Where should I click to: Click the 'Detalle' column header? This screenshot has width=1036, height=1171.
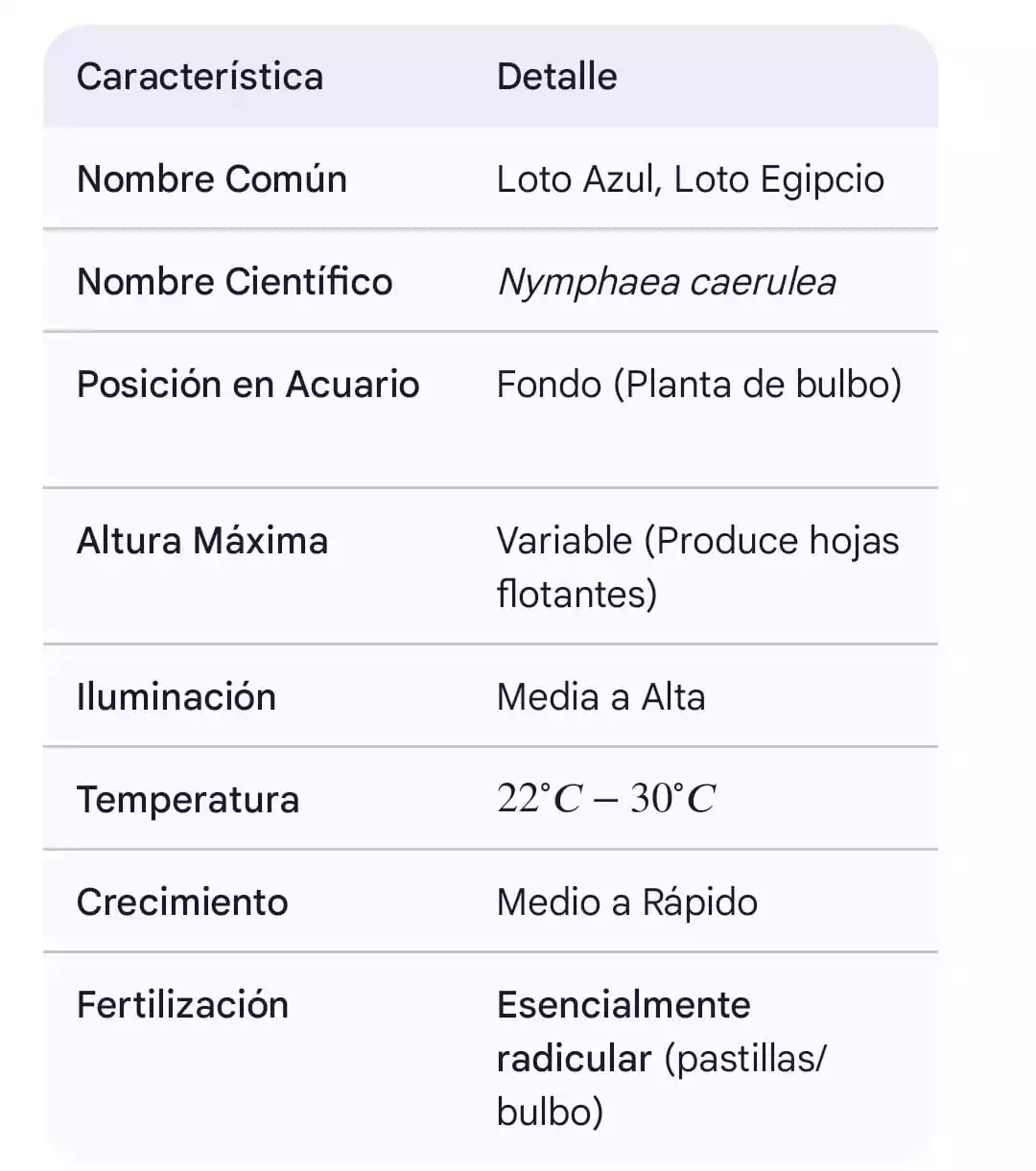[556, 77]
